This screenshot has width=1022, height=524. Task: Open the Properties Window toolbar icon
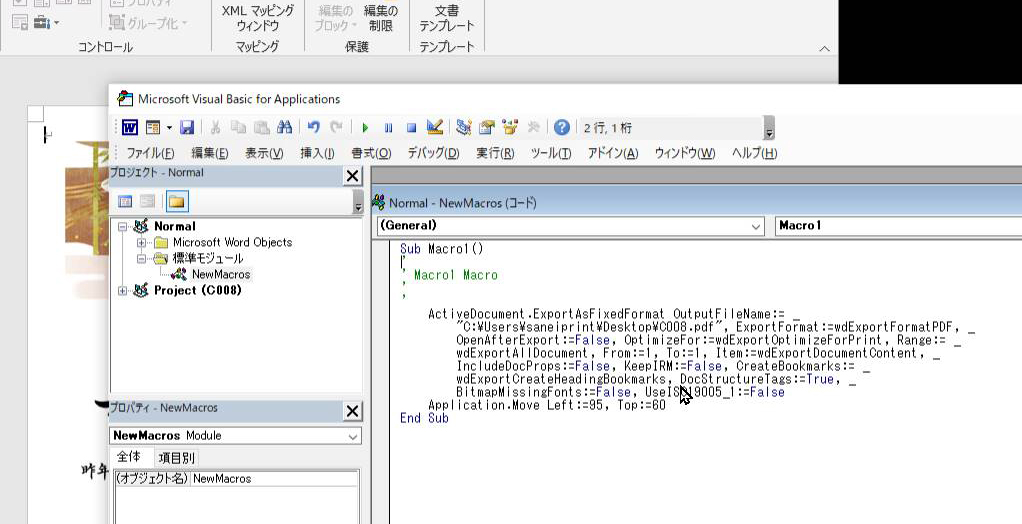tap(486, 128)
